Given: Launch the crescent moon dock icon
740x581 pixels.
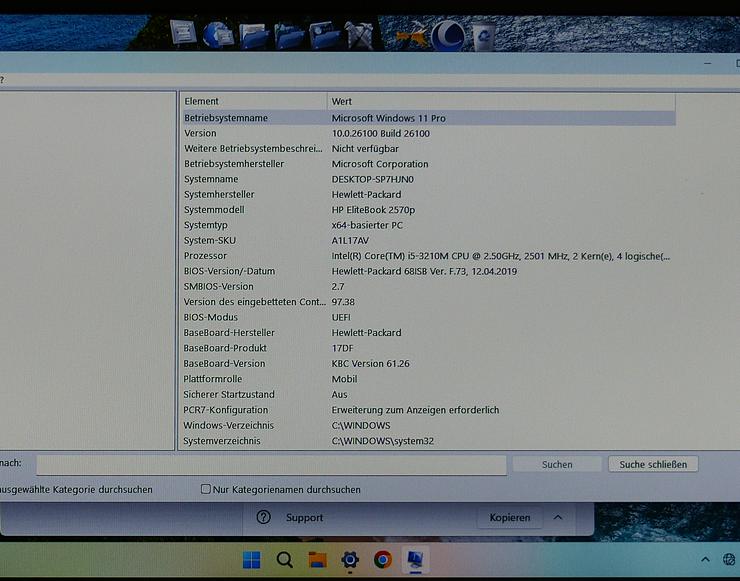Looking at the screenshot, I should 448,35.
